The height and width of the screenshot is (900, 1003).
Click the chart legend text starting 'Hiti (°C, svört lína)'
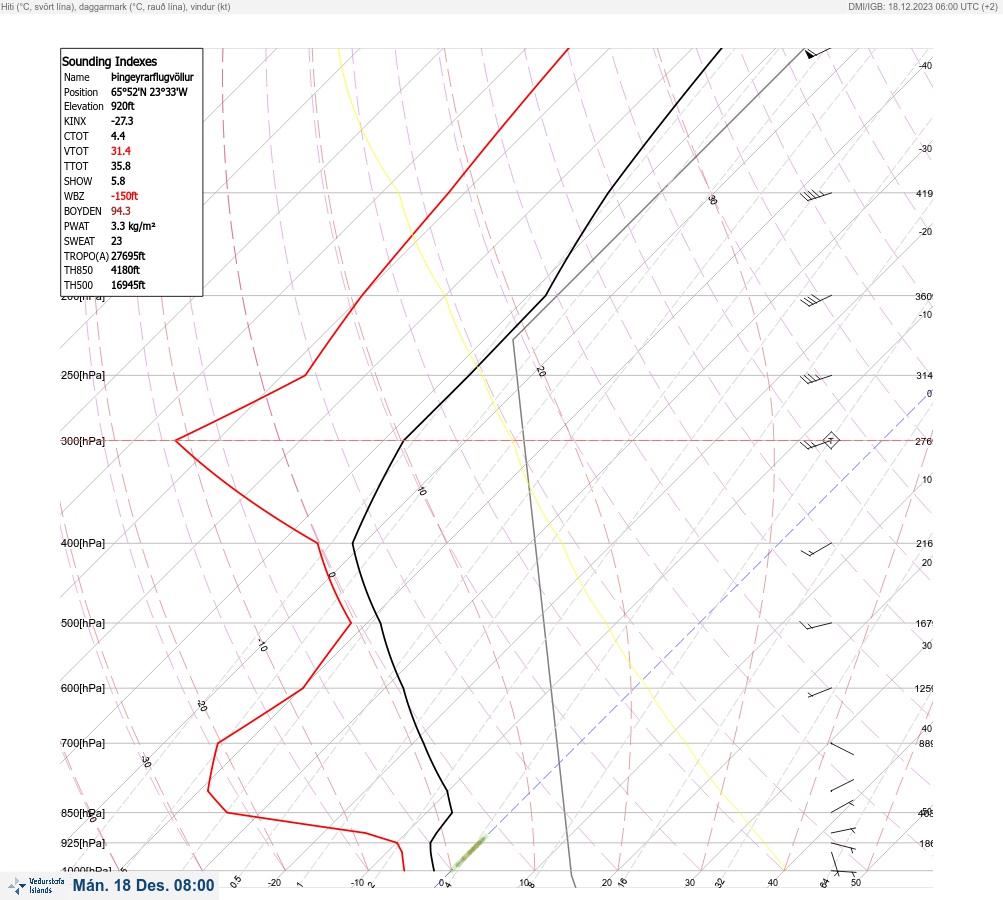pos(116,6)
